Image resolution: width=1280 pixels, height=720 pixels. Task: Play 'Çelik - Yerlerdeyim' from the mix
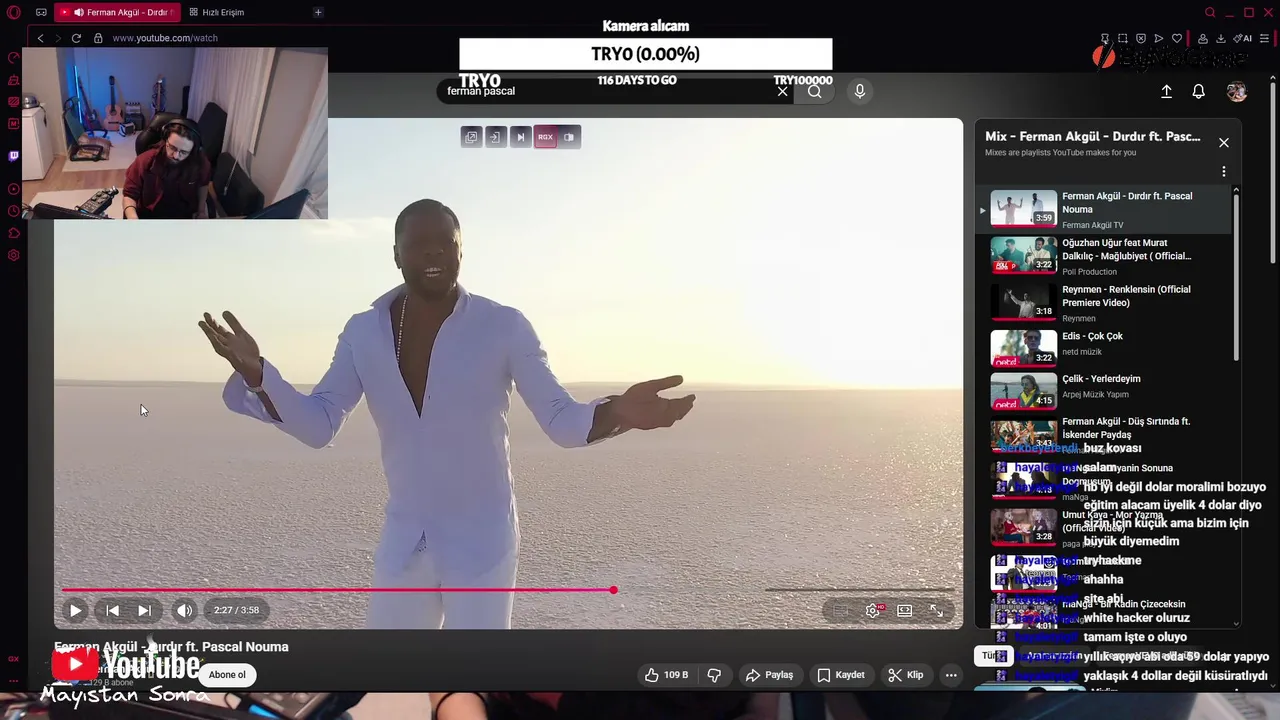(1104, 390)
